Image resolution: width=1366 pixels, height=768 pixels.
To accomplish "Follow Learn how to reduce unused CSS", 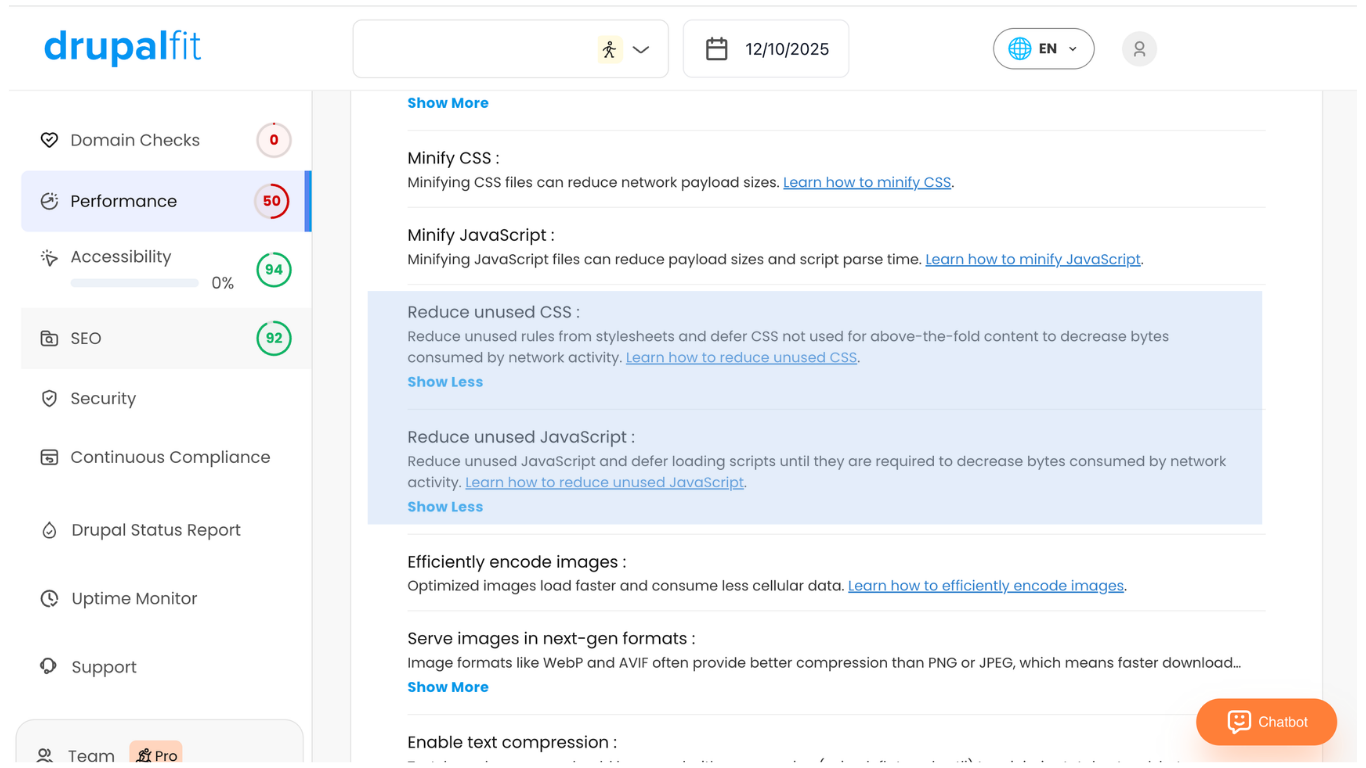I will [x=741, y=357].
